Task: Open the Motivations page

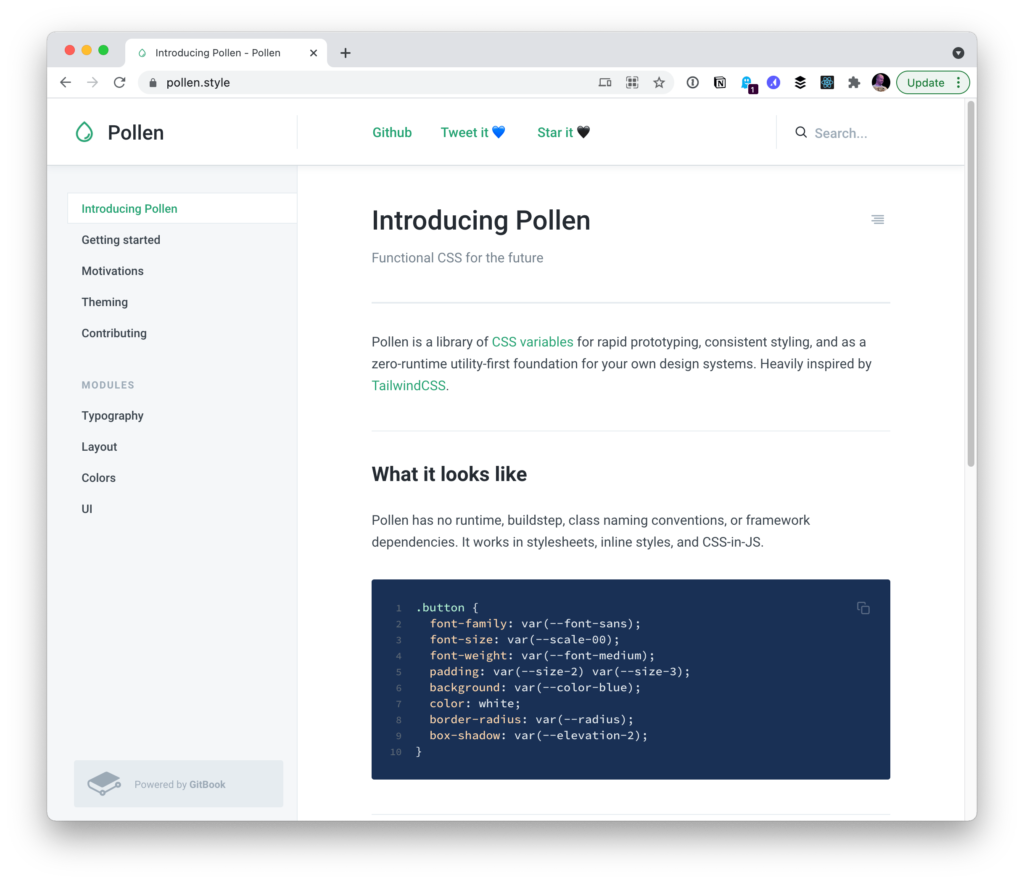Action: [x=112, y=271]
